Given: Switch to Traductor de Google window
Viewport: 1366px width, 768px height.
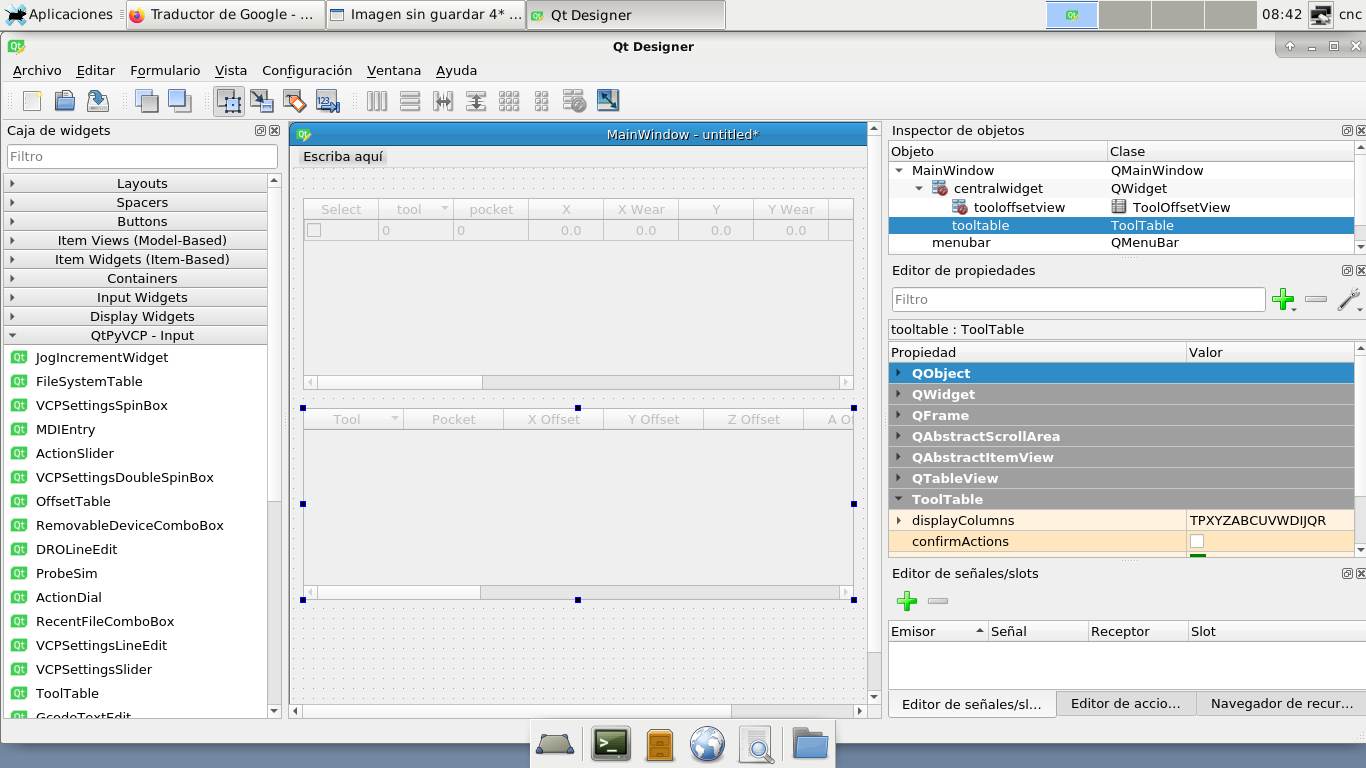Looking at the screenshot, I should 226,15.
